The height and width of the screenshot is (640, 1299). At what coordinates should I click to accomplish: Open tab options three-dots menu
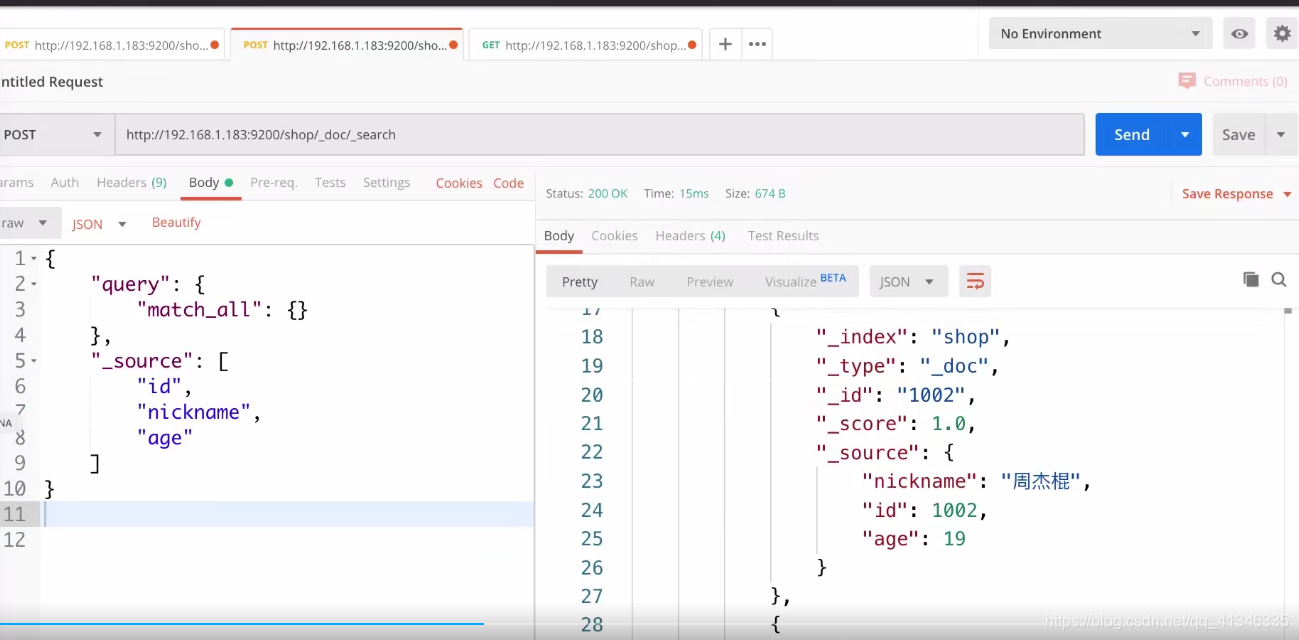pyautogui.click(x=757, y=44)
